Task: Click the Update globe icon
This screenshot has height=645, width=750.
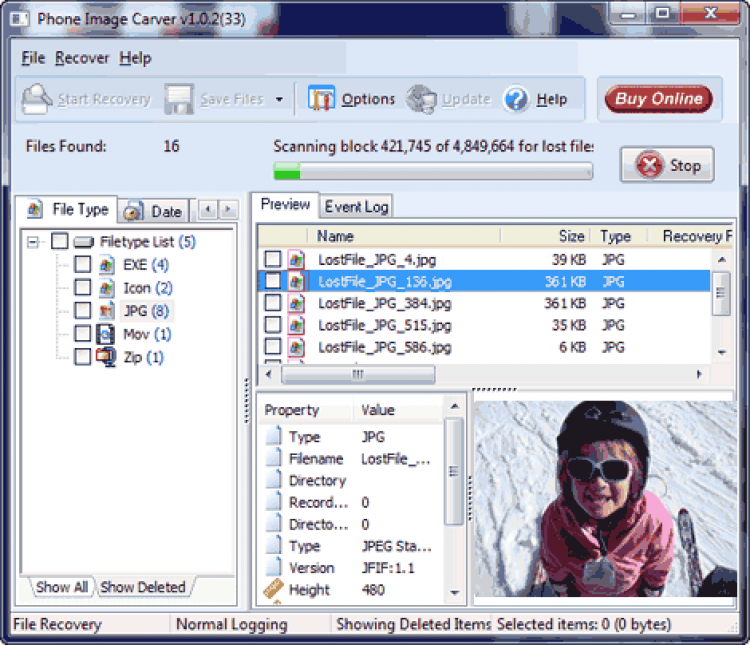Action: coord(421,99)
